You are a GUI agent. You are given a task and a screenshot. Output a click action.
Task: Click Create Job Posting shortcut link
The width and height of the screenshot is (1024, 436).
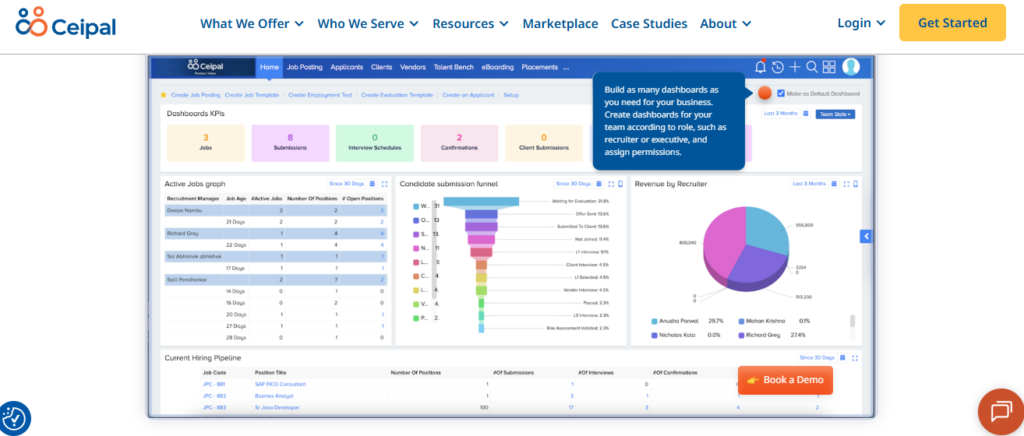(196, 95)
